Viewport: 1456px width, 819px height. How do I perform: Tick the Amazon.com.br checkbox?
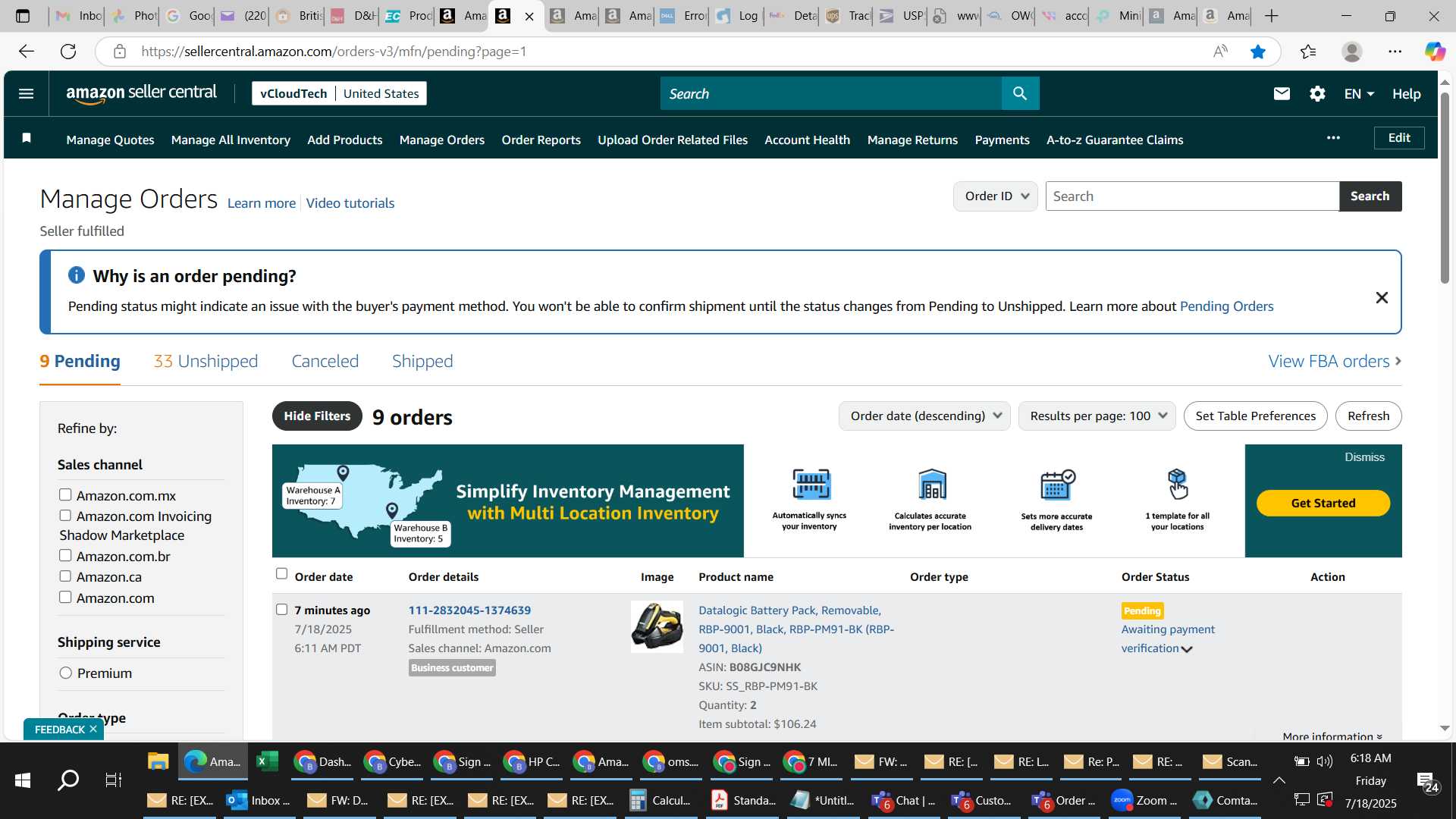coord(65,556)
